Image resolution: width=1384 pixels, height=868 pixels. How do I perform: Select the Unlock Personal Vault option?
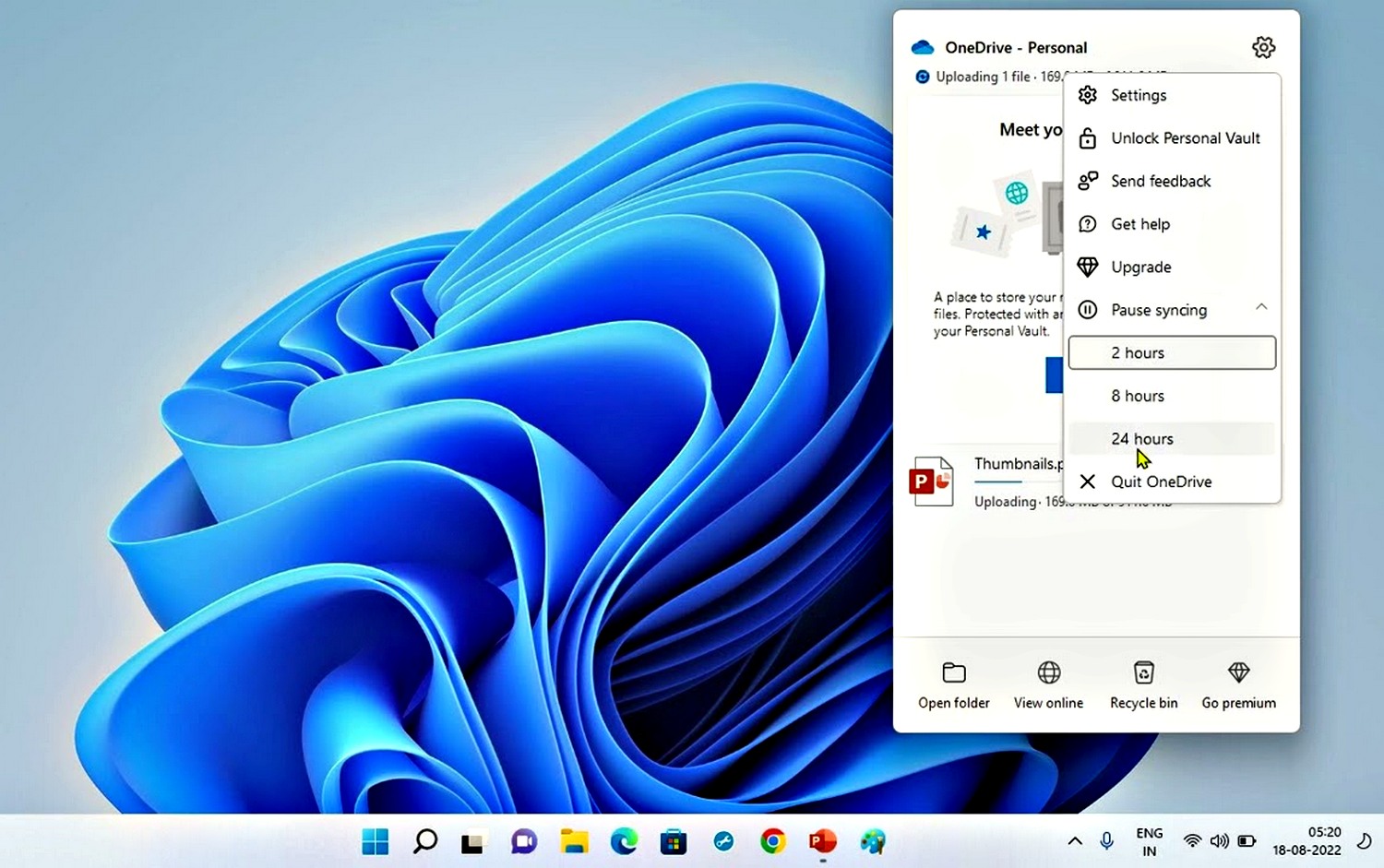tap(1186, 137)
